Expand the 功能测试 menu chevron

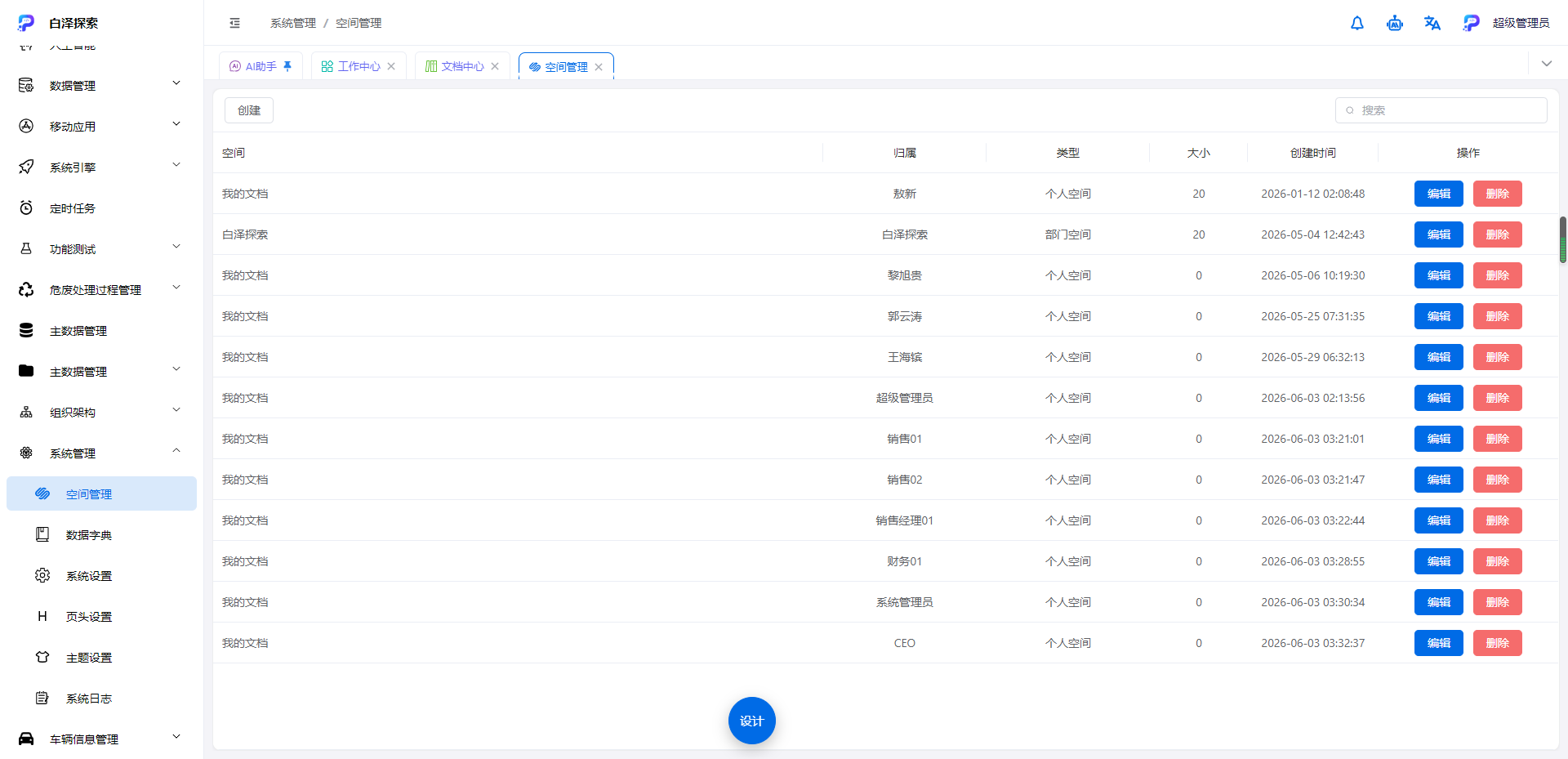click(x=176, y=247)
